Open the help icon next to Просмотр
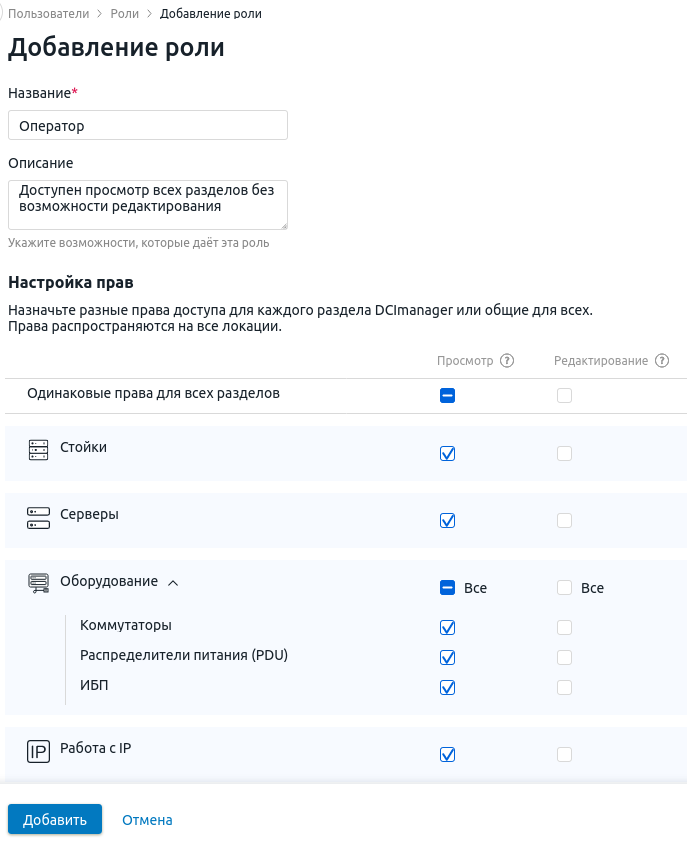The height and width of the screenshot is (848, 687). (x=507, y=361)
